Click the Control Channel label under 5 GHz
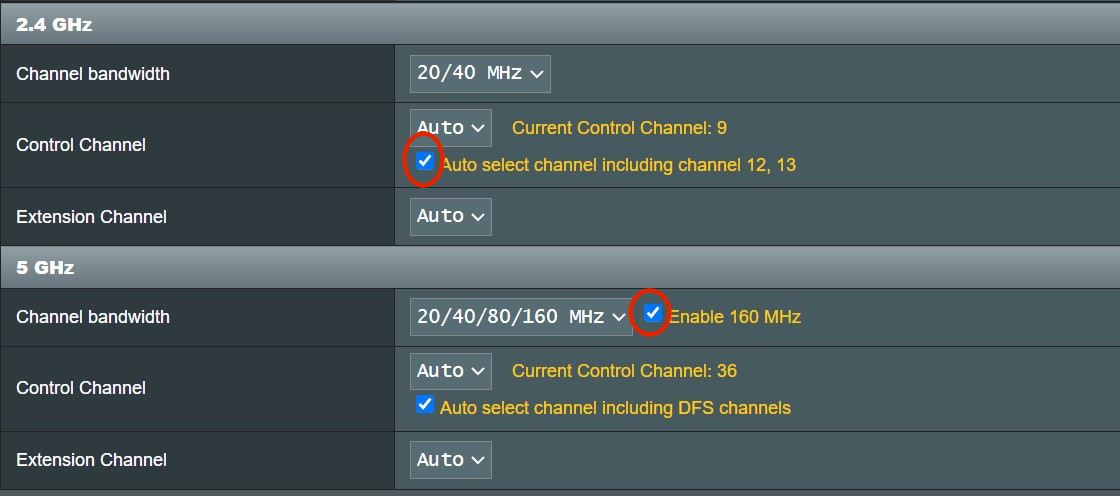1120x496 pixels. pos(81,388)
